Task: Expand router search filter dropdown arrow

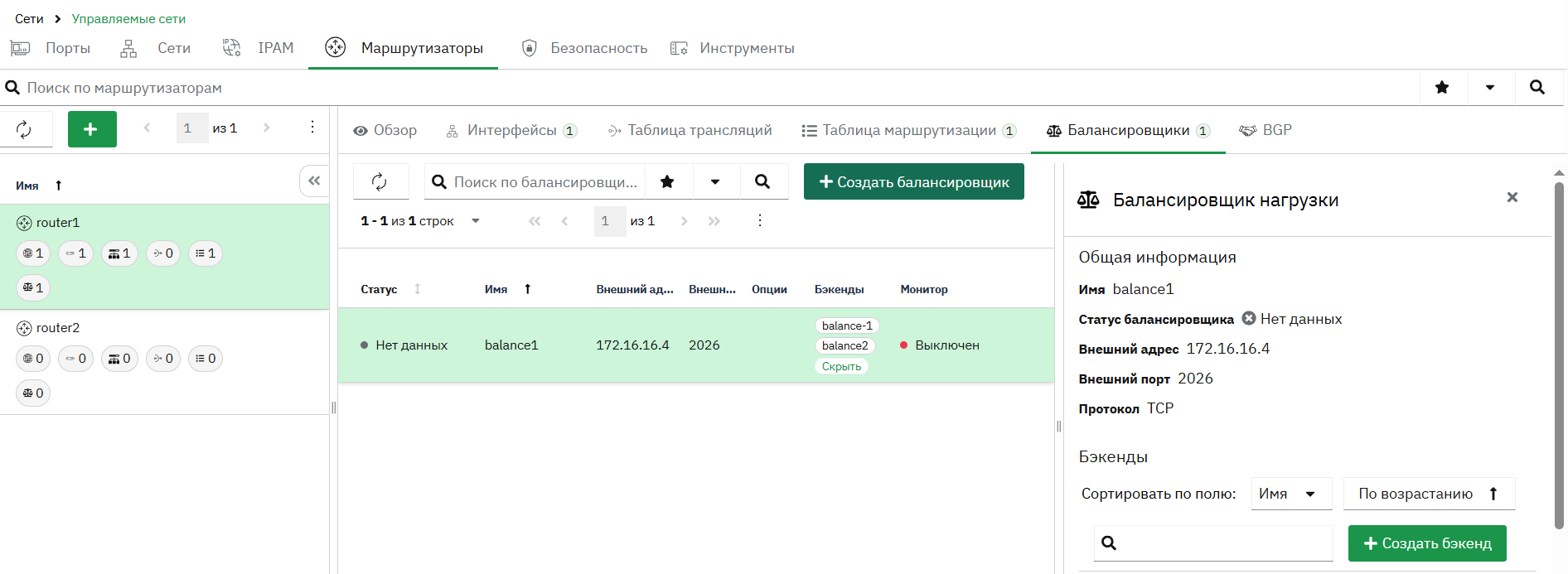Action: 1490,87
